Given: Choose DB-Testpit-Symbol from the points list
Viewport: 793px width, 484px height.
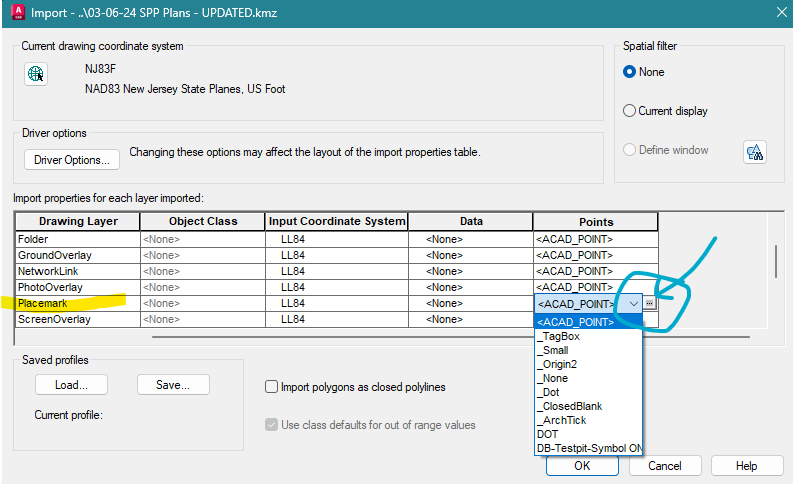Looking at the screenshot, I should pos(588,448).
